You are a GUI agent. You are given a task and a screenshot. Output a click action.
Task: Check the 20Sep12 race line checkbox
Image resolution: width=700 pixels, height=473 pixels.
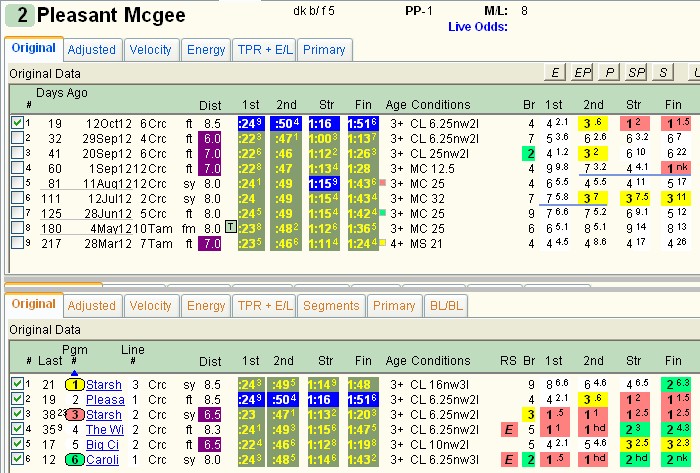(x=17, y=153)
